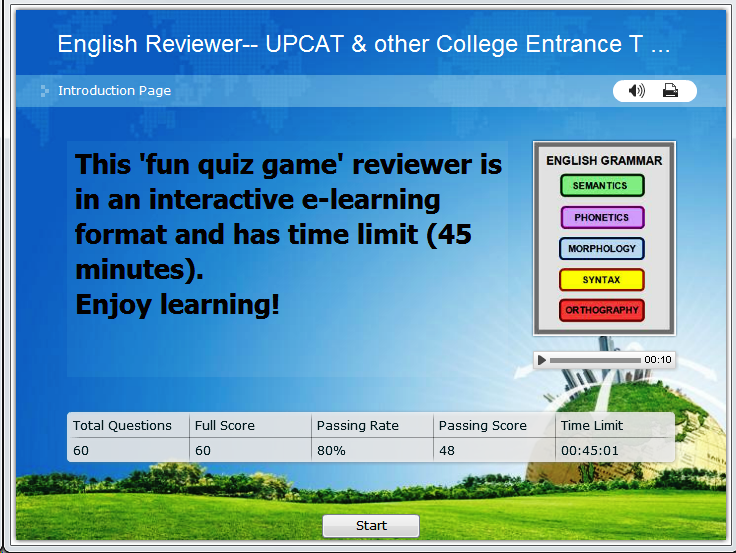Click the Total Questions header cell
This screenshot has height=553, width=736.
(128, 425)
